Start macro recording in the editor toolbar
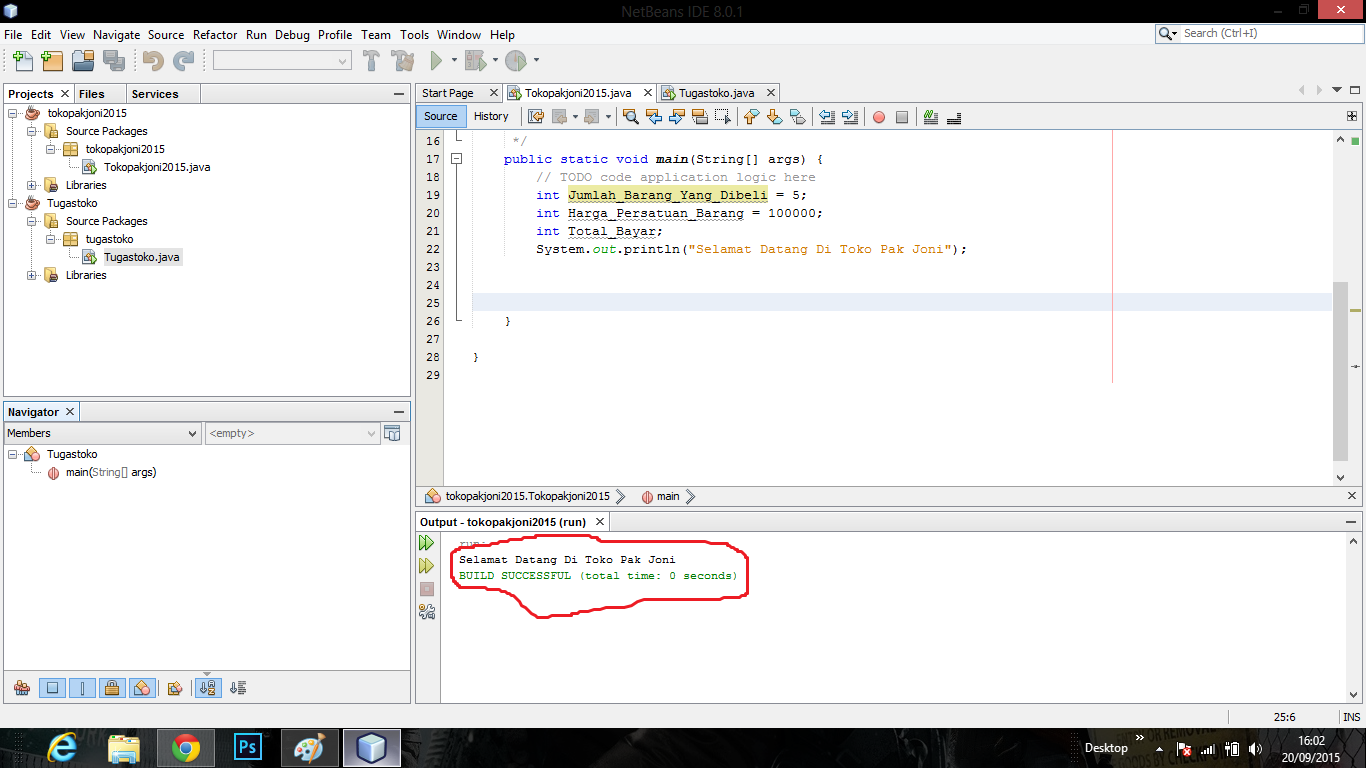Screen dimensions: 1366x768 point(879,117)
